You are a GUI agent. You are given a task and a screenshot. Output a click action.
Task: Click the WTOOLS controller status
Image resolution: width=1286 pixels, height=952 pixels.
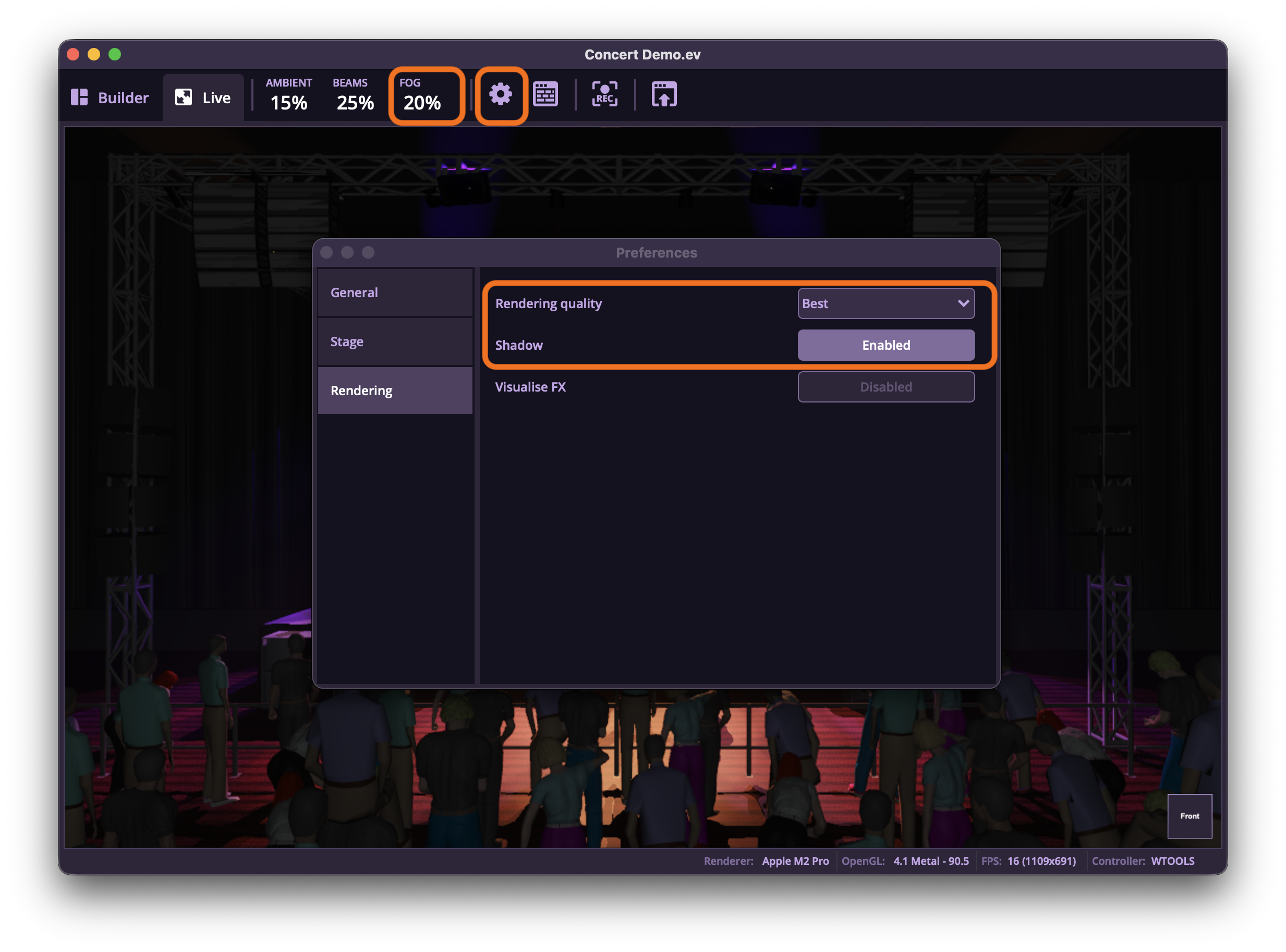(1172, 861)
